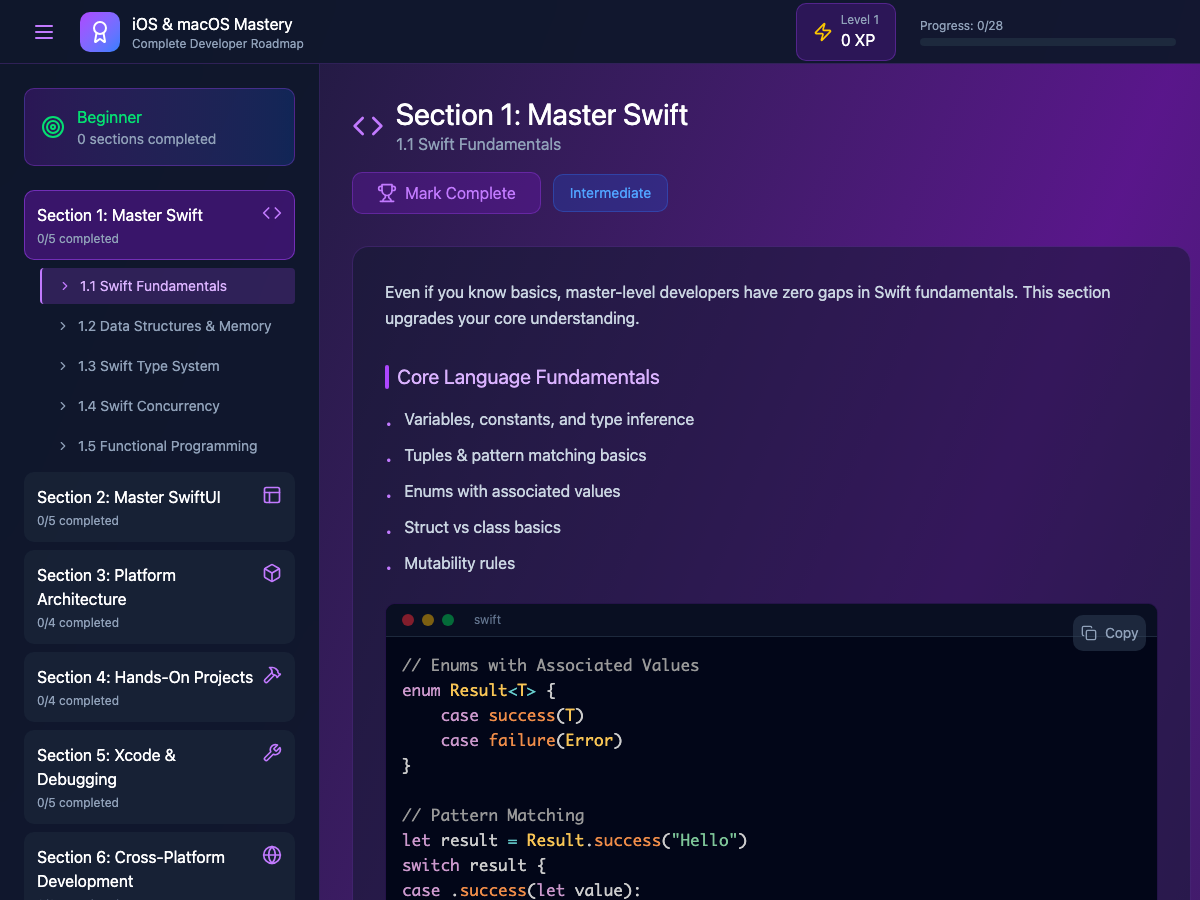Click the copy icon in code block
Viewport: 1200px width, 900px height.
[x=1090, y=633]
